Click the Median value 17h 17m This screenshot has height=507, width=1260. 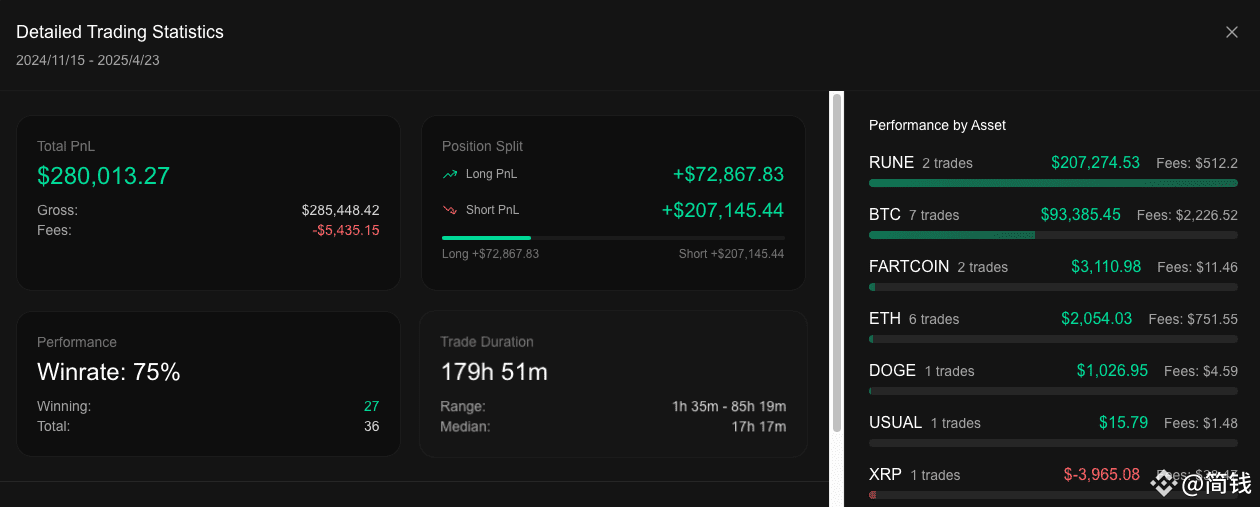[759, 426]
